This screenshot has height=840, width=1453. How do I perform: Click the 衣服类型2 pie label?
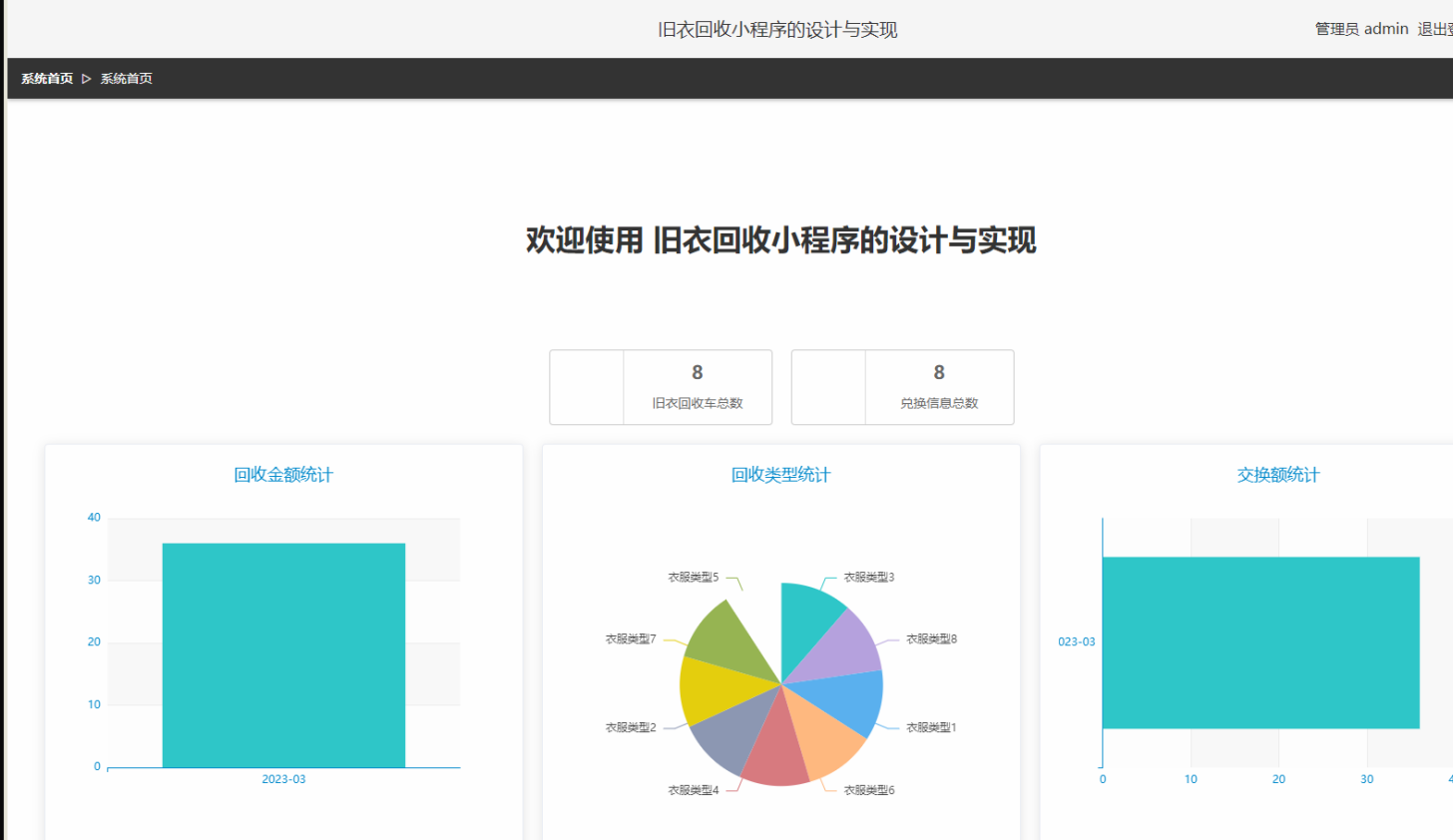coord(631,728)
